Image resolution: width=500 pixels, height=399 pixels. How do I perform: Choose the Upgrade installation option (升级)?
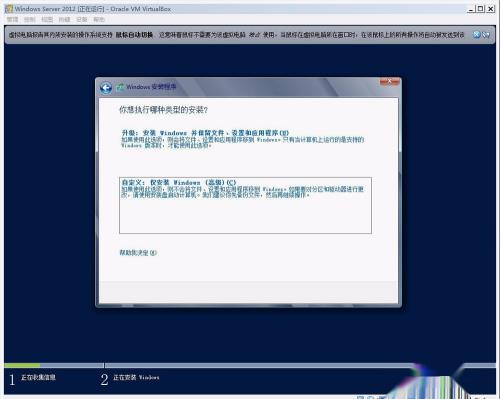pos(243,139)
